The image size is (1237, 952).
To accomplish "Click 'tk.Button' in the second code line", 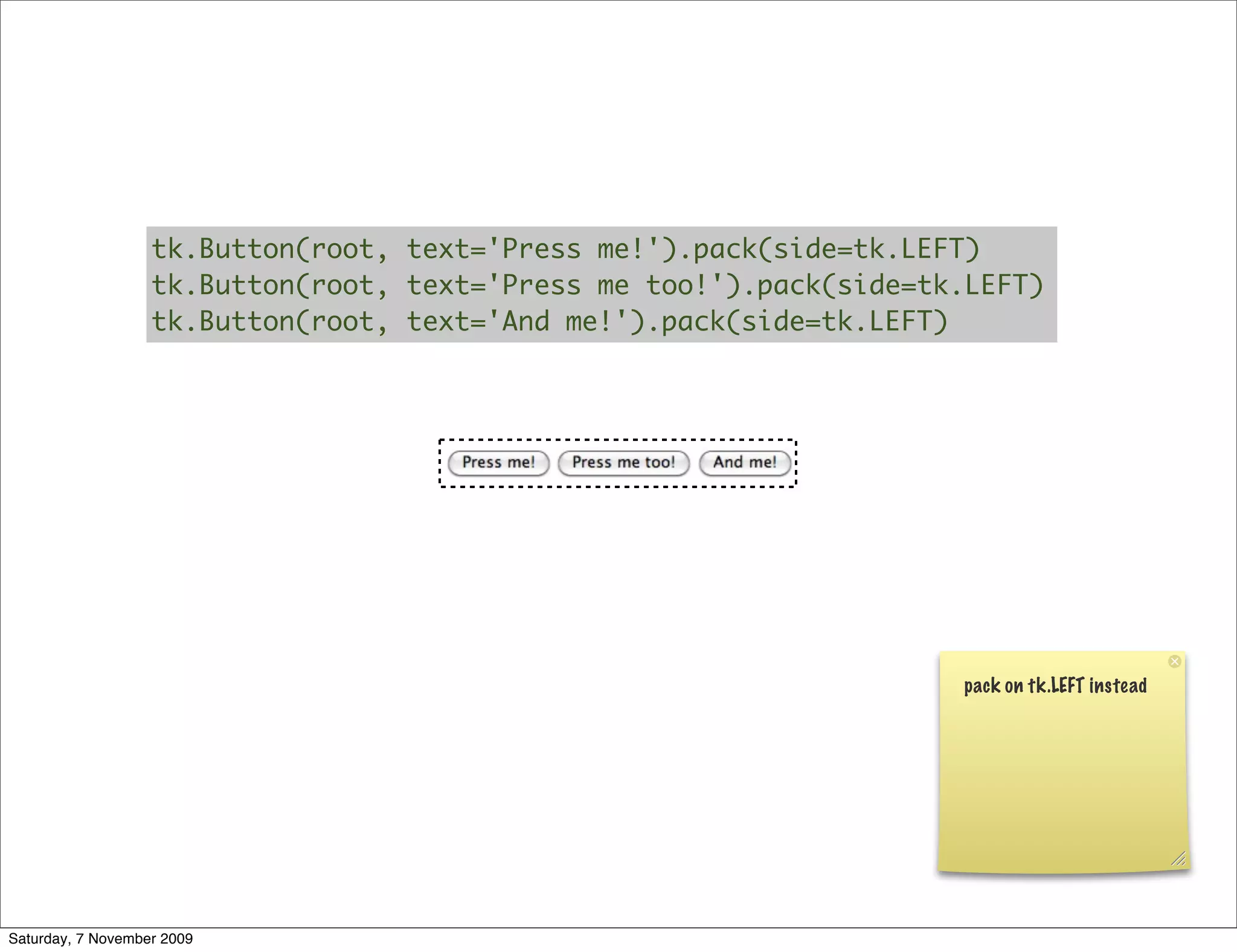I will [x=222, y=285].
